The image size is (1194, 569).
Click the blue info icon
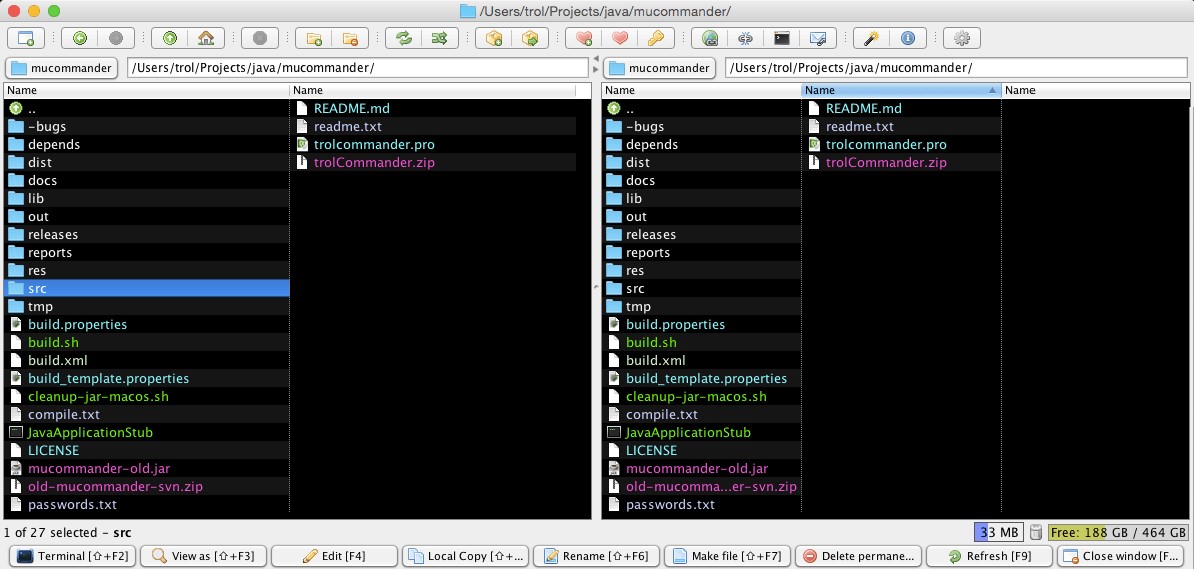pos(907,38)
